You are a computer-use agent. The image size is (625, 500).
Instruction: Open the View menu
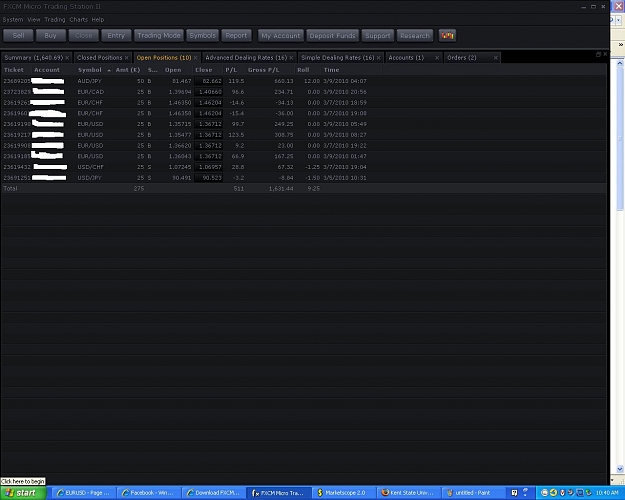pyautogui.click(x=34, y=20)
